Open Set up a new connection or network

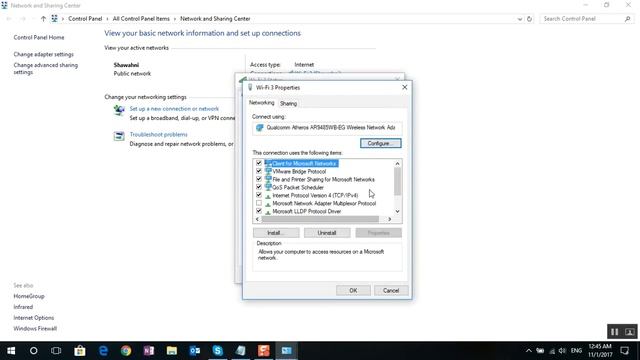pyautogui.click(x=174, y=109)
